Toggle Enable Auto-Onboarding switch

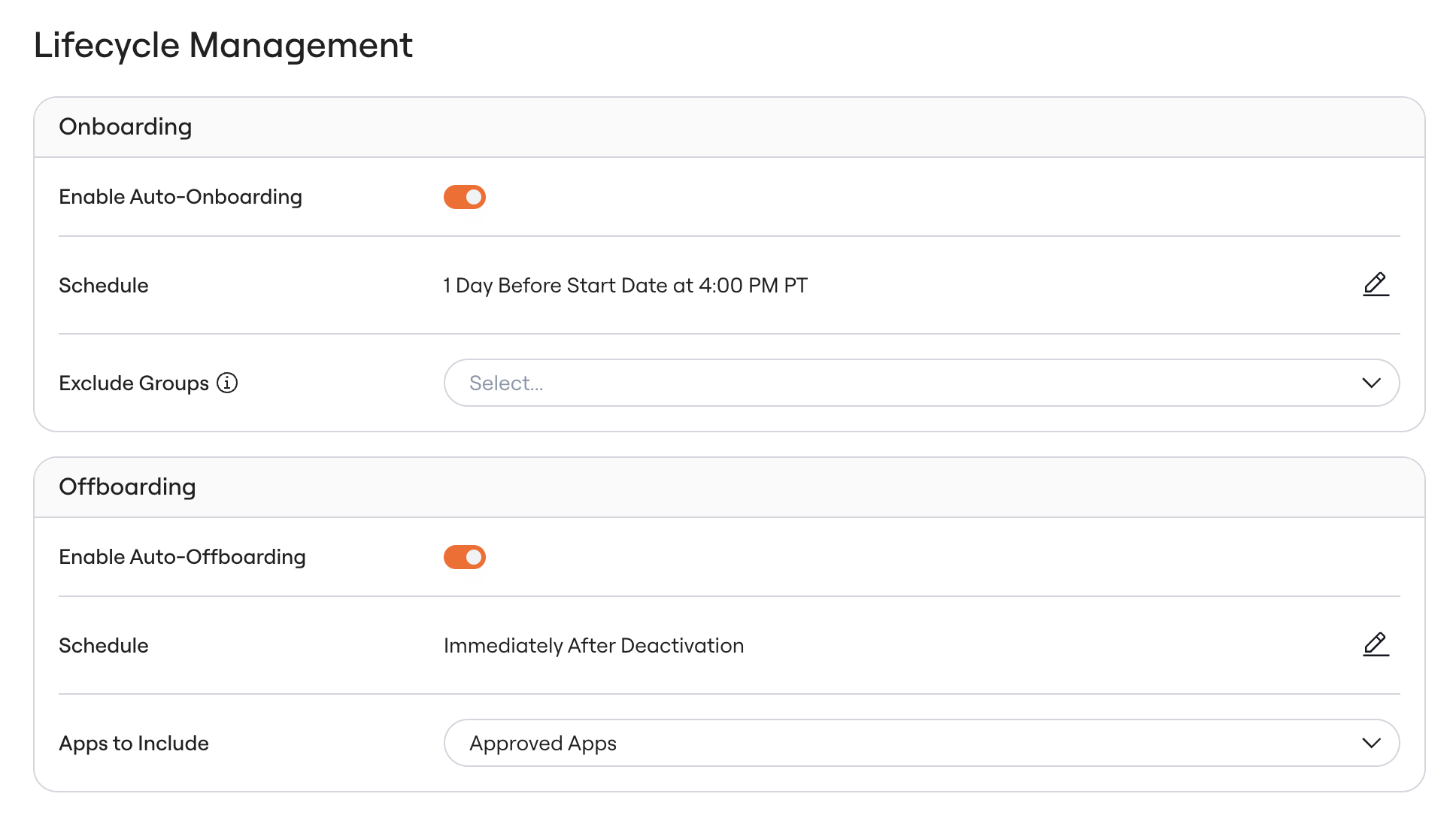coord(465,197)
